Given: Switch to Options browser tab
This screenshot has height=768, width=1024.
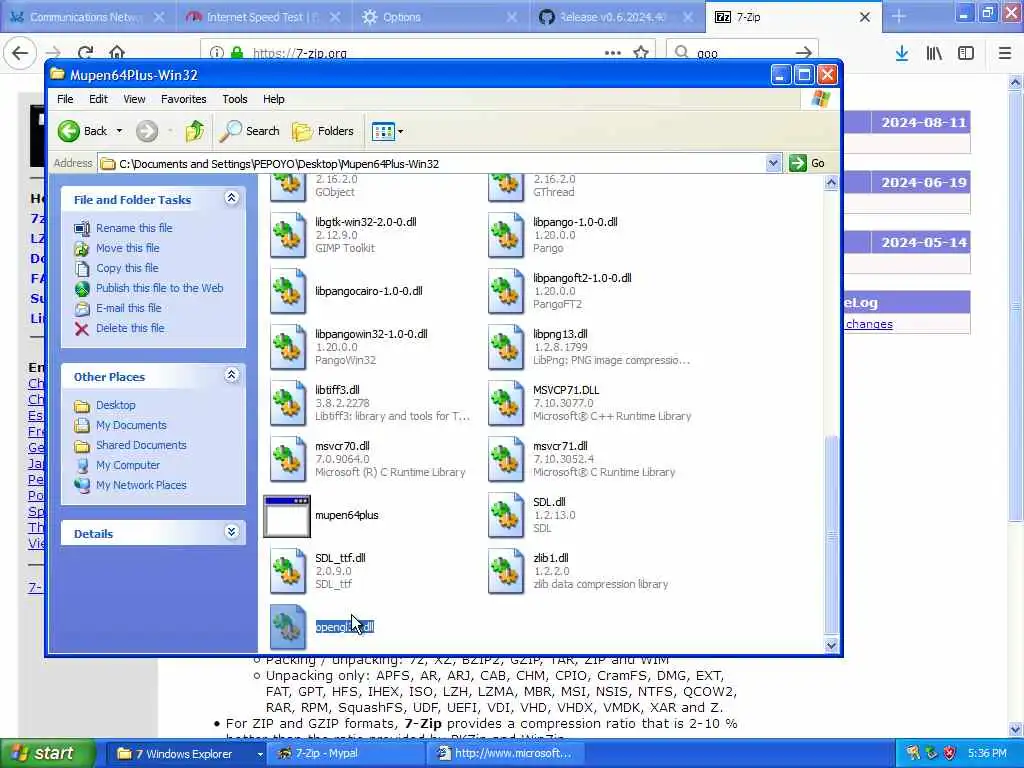Looking at the screenshot, I should click(441, 17).
